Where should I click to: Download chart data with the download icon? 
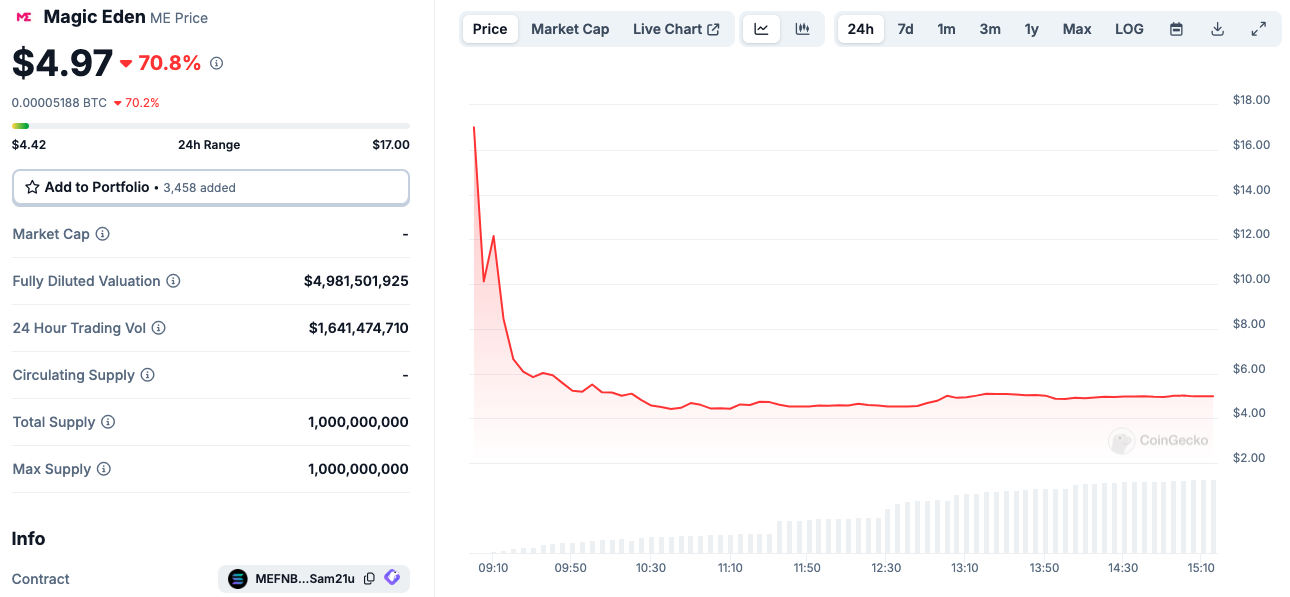tap(1217, 29)
